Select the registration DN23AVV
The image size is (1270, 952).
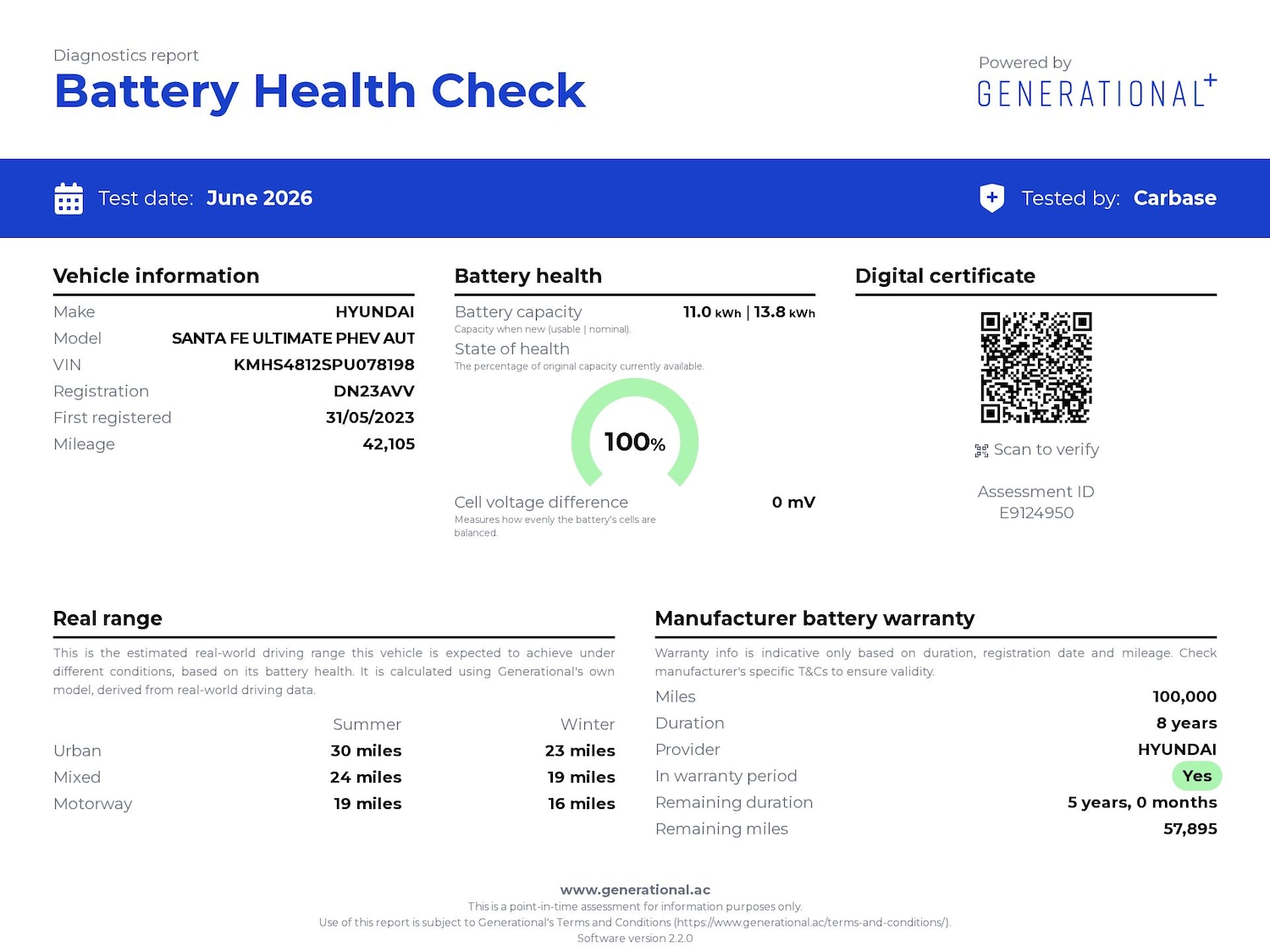(x=374, y=391)
